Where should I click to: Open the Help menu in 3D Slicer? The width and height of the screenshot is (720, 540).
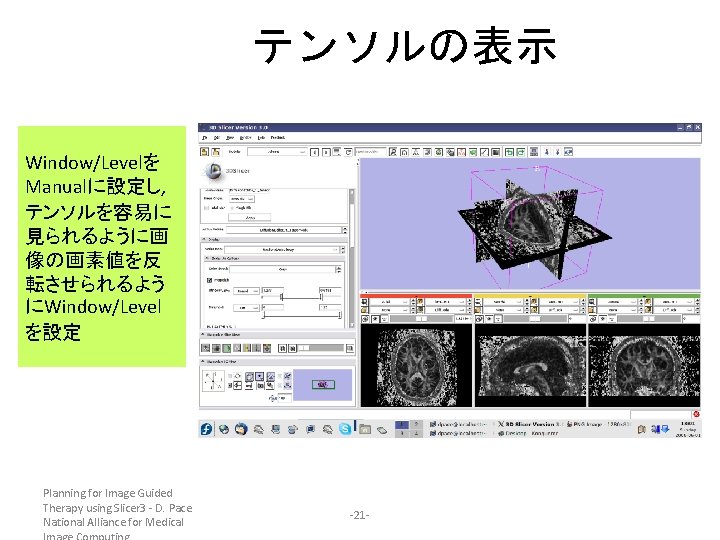click(x=261, y=138)
